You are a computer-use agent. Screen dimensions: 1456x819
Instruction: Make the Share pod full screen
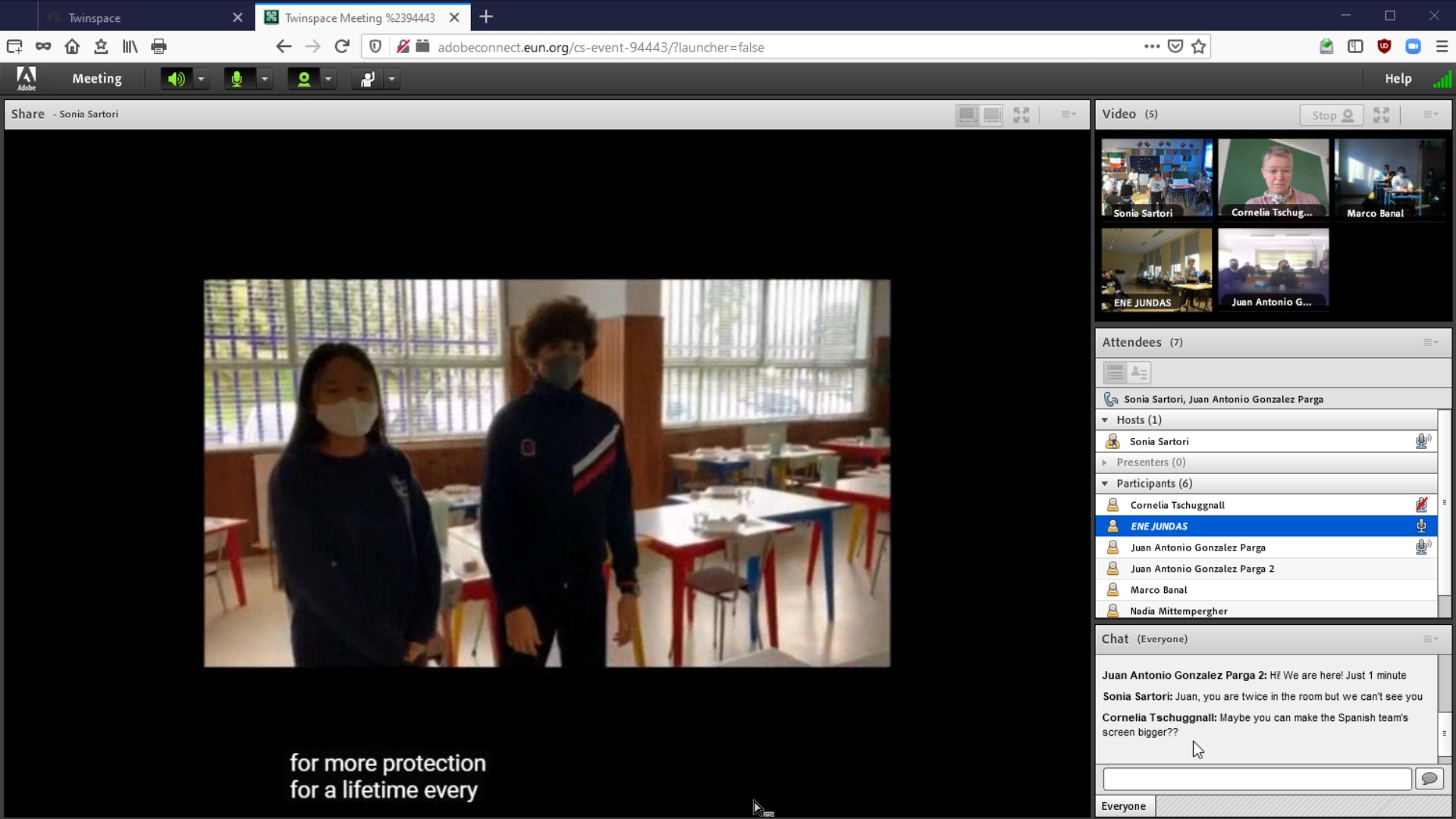pos(1021,115)
